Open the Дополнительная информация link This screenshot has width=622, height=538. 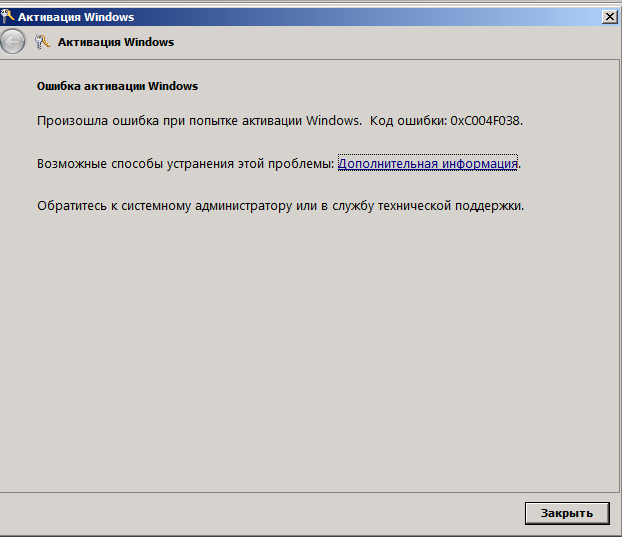(x=428, y=163)
